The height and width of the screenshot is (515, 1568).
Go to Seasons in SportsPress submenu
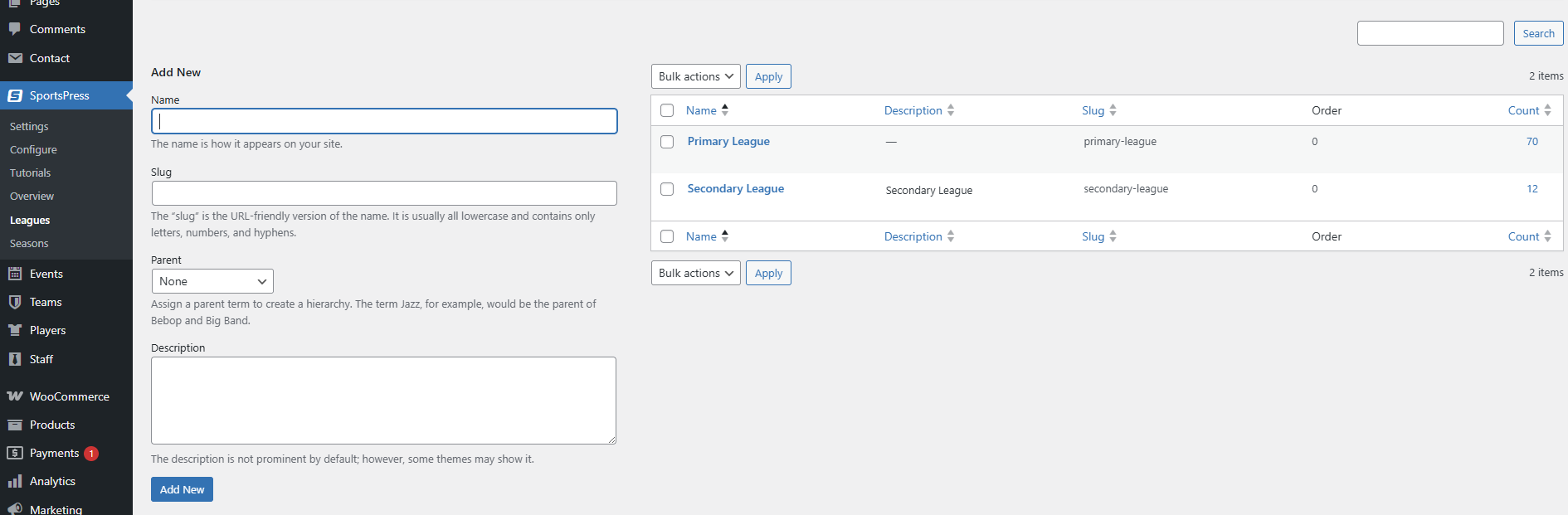tap(29, 244)
